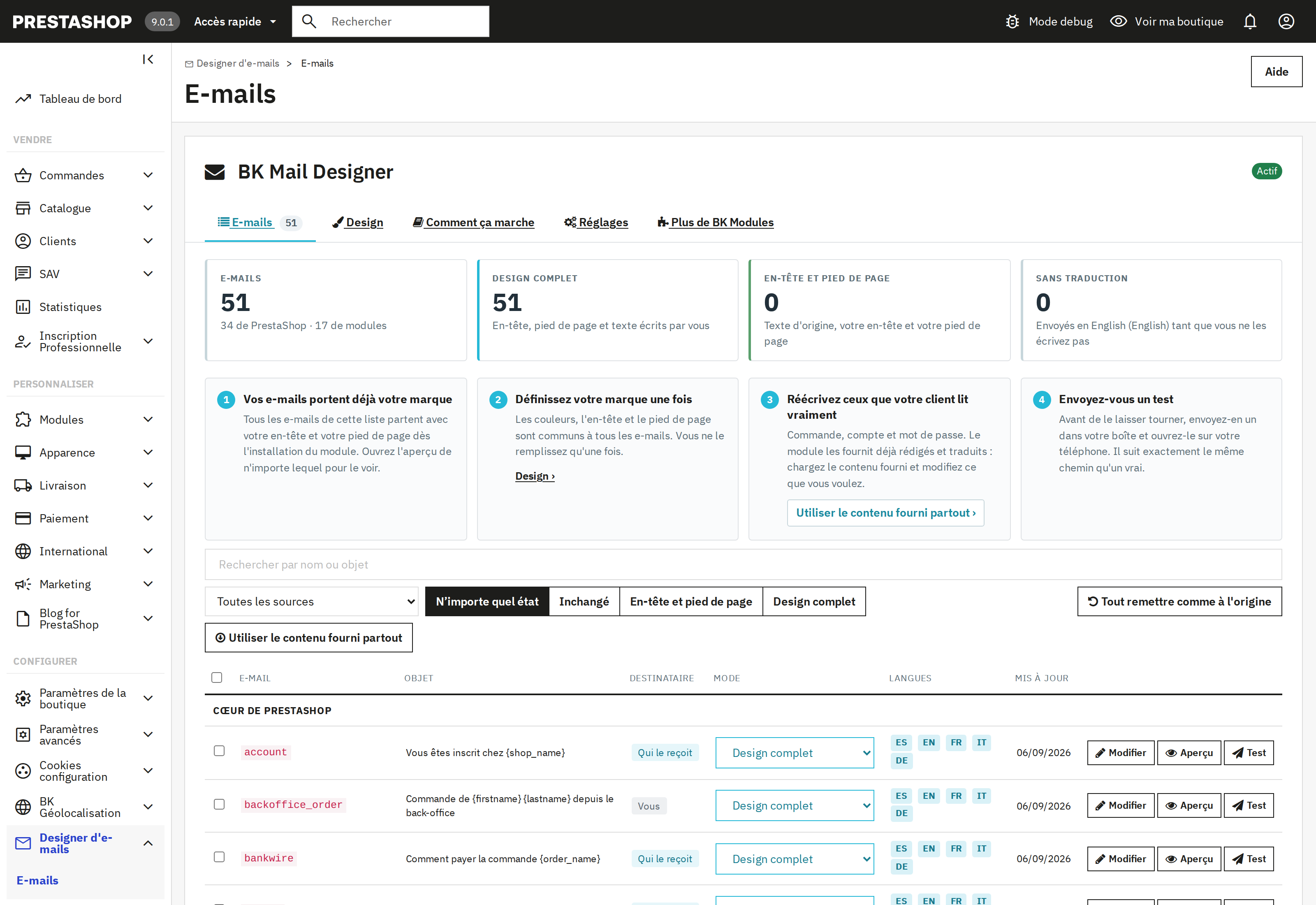Click the Cookies configuration icon

pos(23,771)
